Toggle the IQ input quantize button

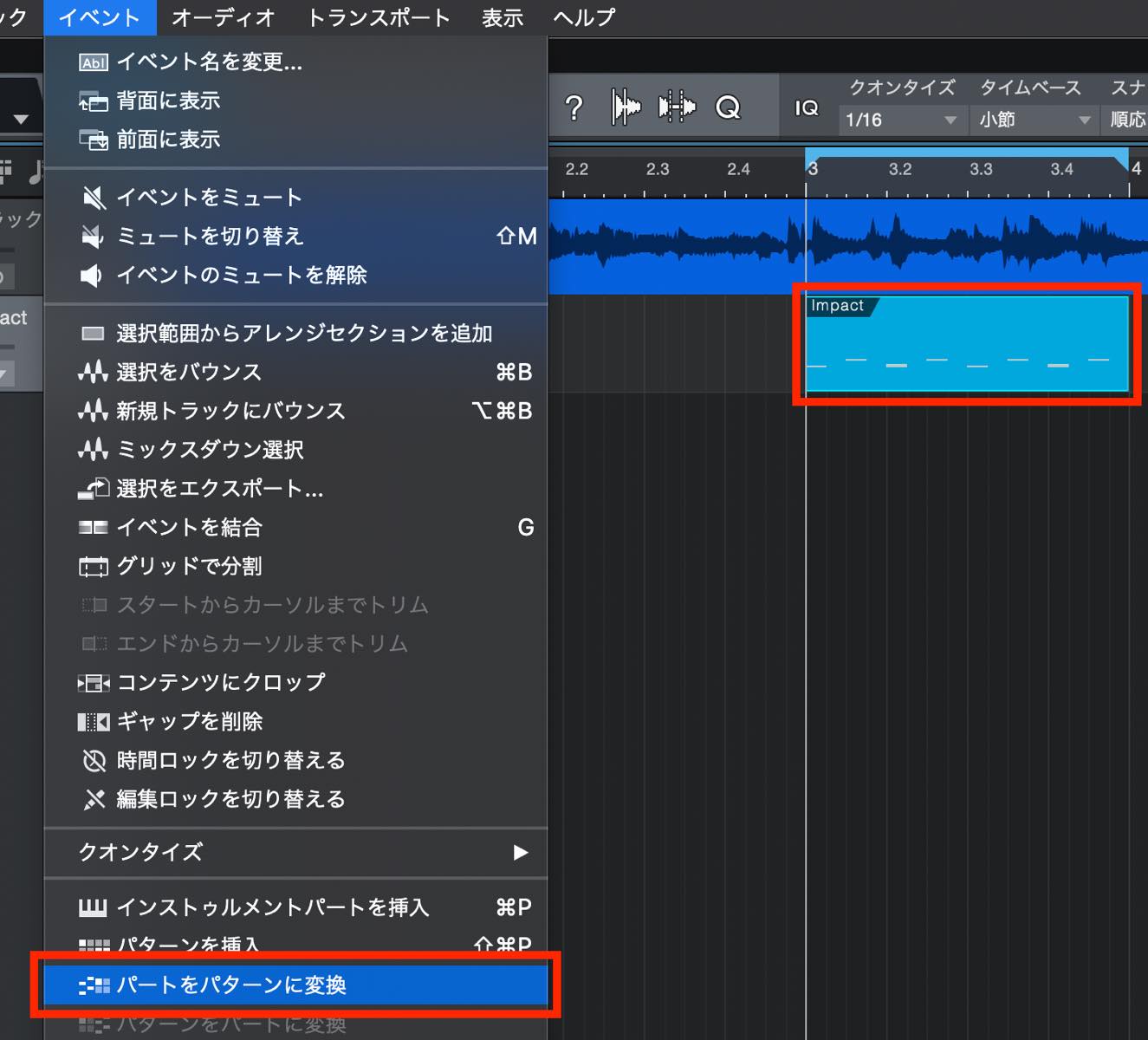pyautogui.click(x=807, y=107)
